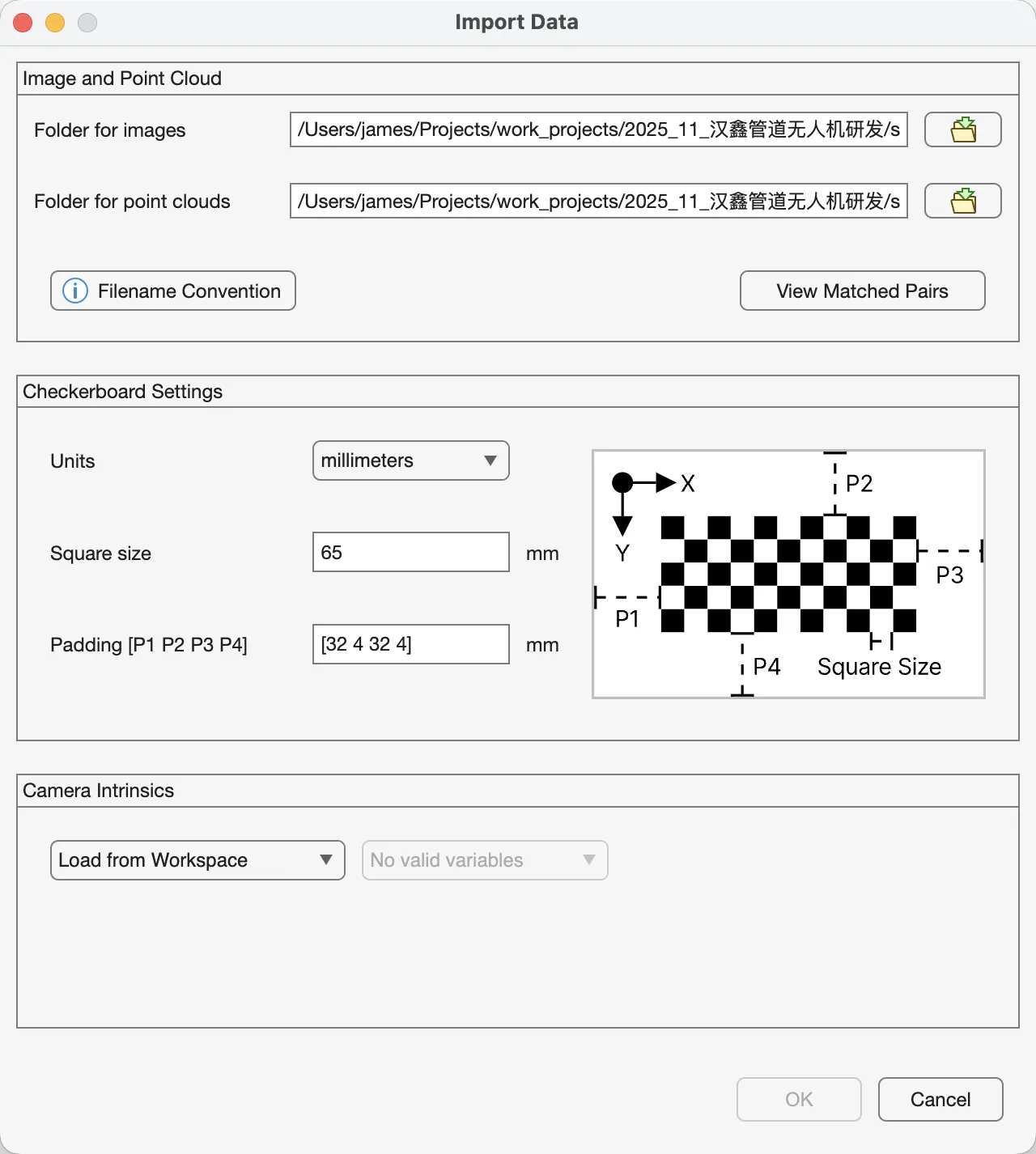The height and width of the screenshot is (1154, 1036).
Task: Click the Filename Convention button
Action: click(172, 291)
